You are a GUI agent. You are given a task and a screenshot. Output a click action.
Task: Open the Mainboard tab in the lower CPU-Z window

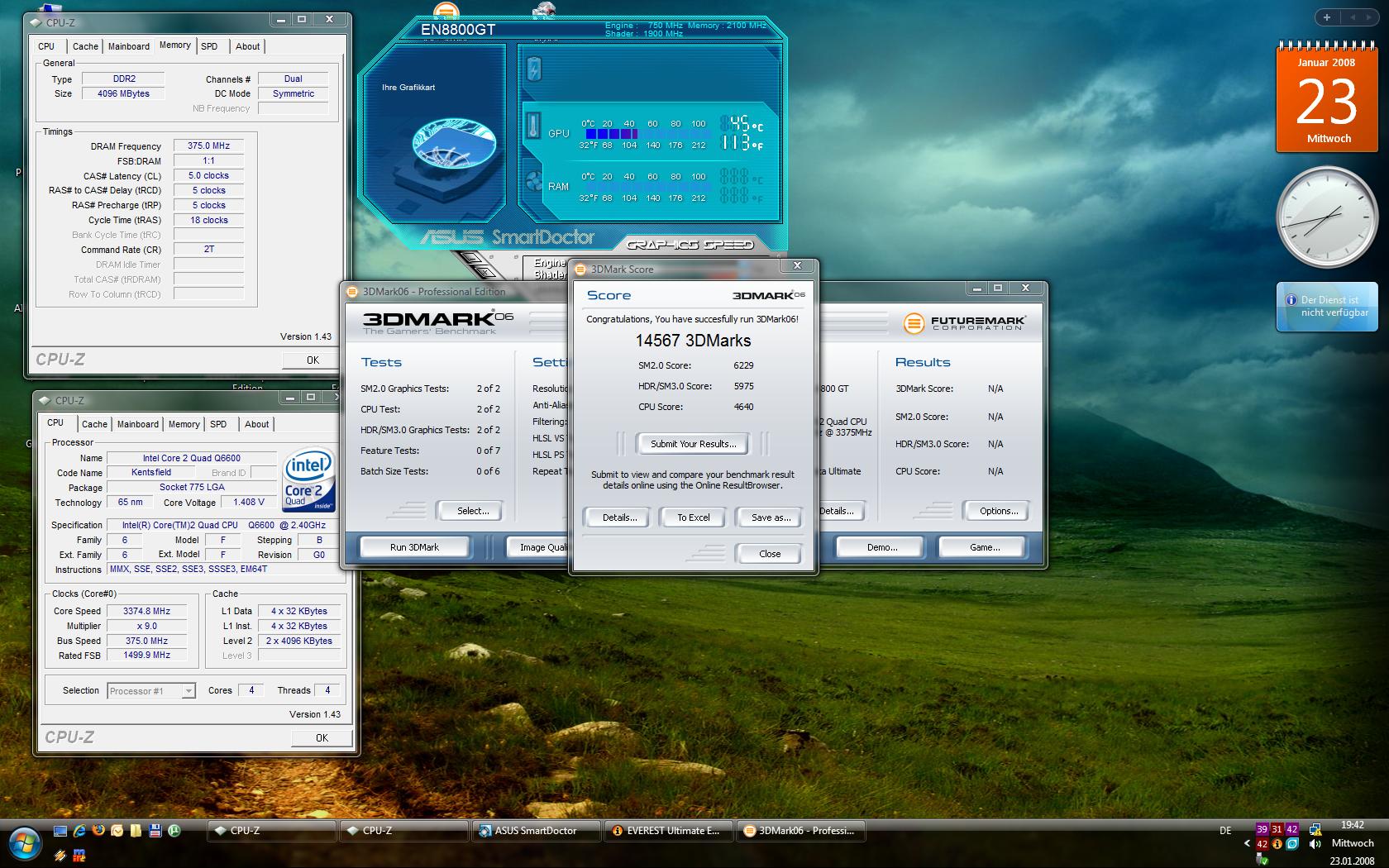[138, 424]
